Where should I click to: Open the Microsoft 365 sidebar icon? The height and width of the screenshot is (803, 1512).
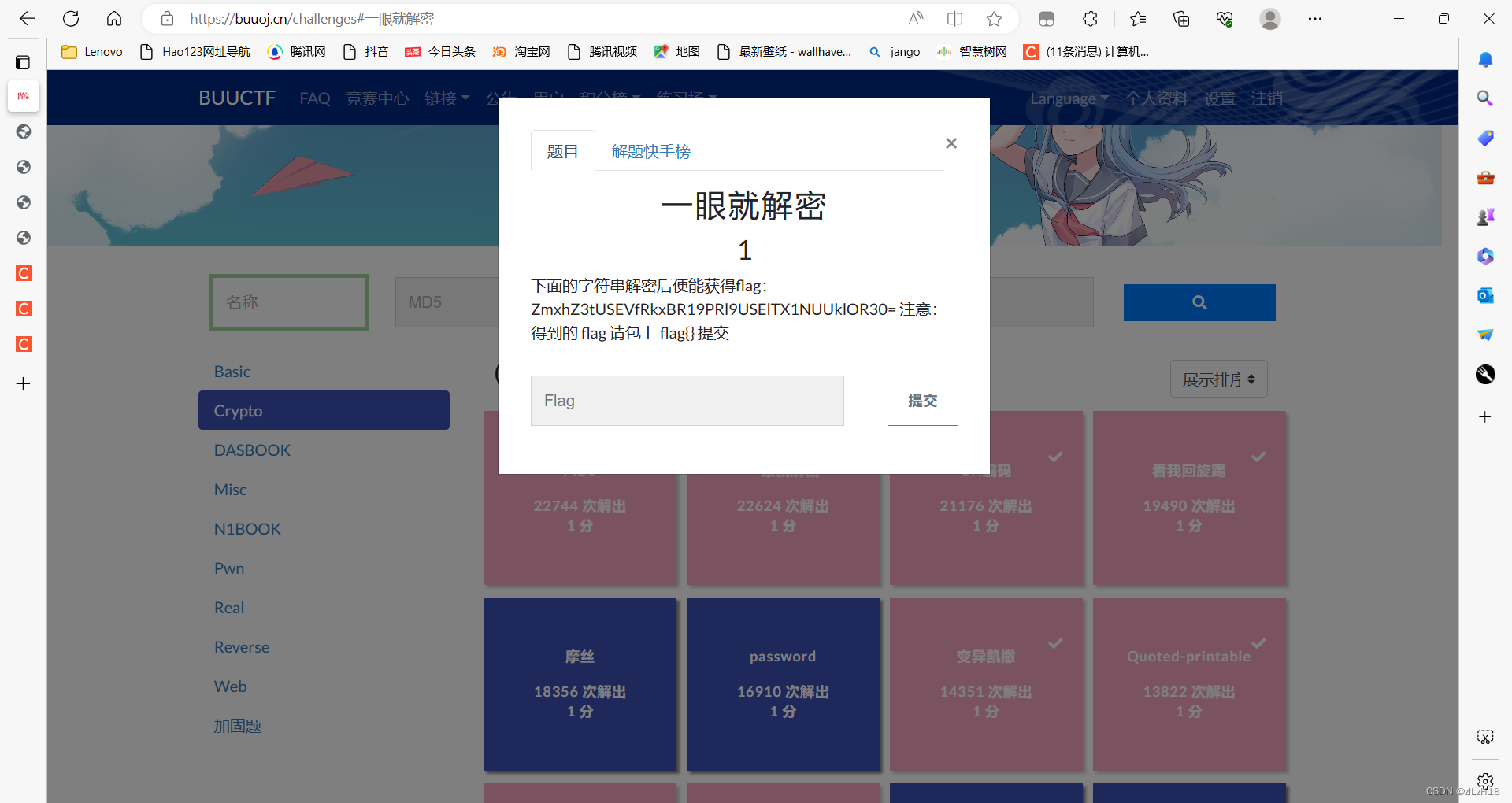1485,256
